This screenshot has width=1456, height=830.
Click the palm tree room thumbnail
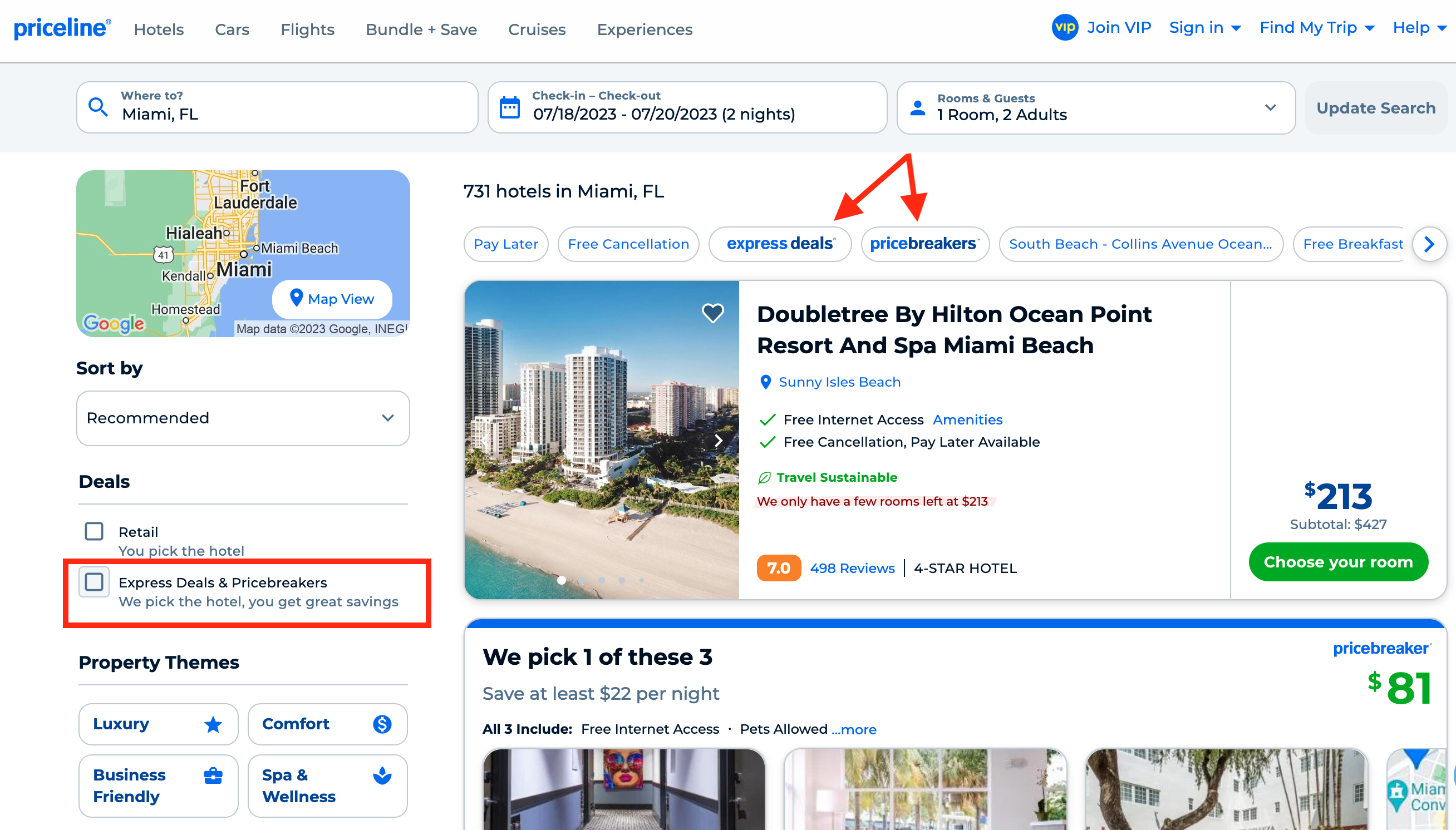click(x=925, y=789)
